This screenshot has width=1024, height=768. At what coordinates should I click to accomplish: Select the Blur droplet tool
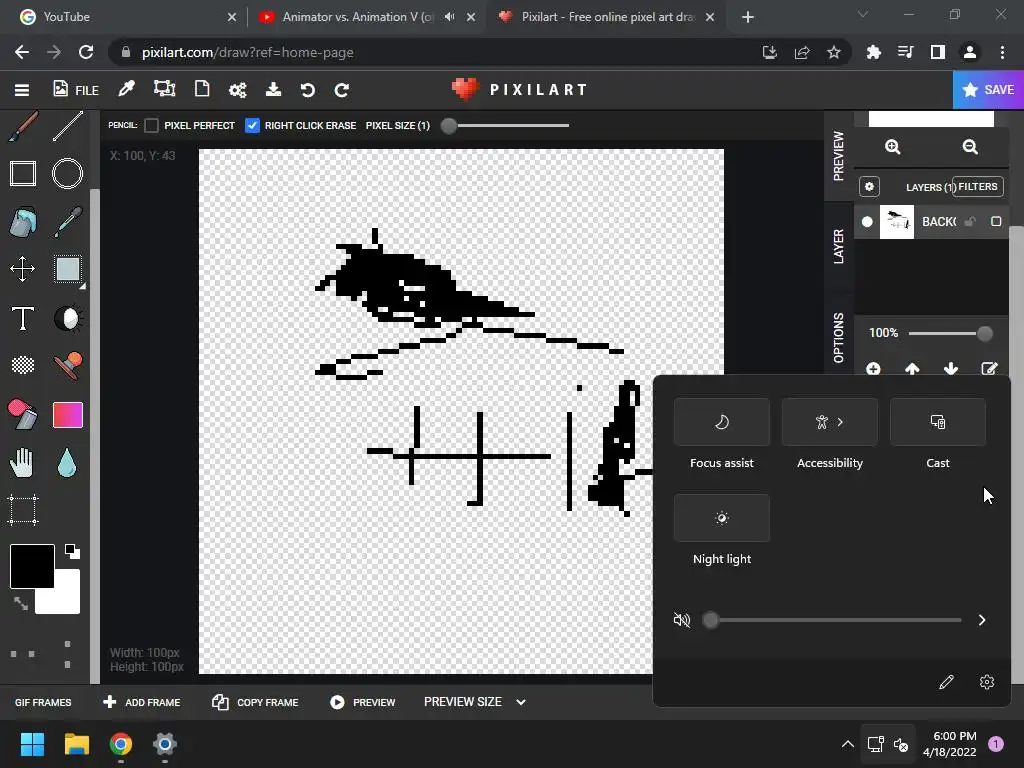pos(67,463)
